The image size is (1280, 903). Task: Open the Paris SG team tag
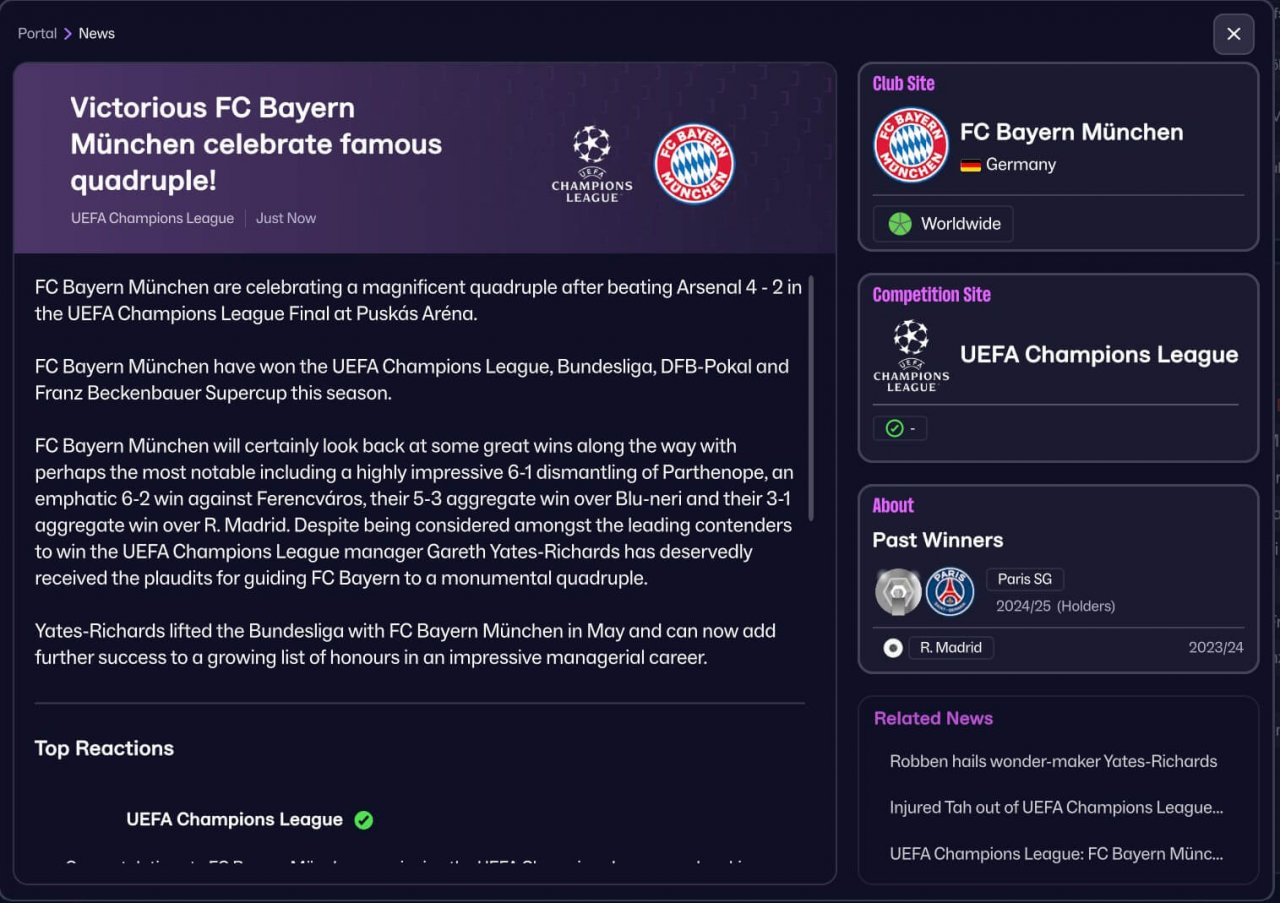pyautogui.click(x=1025, y=579)
